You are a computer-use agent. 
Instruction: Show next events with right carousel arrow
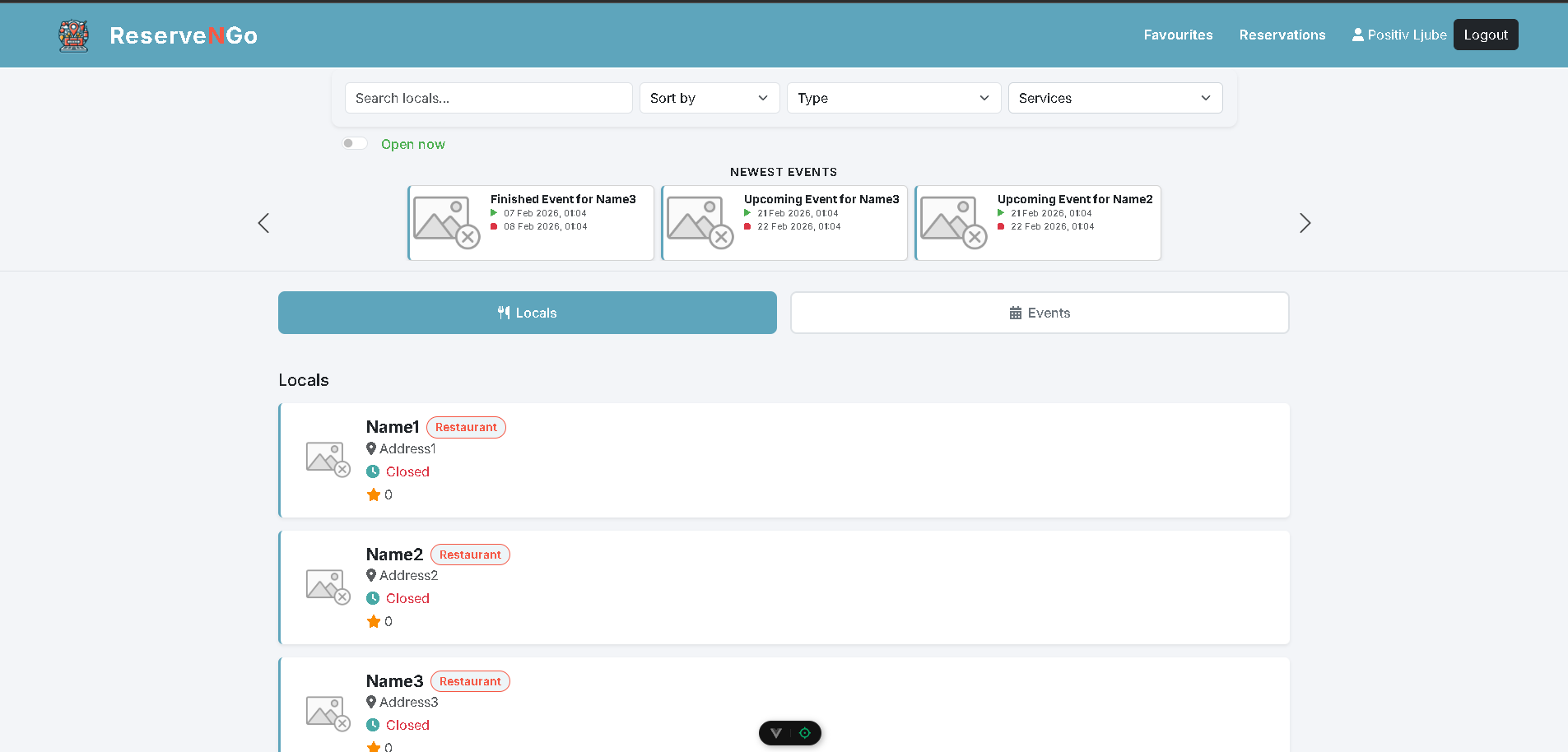click(1305, 223)
